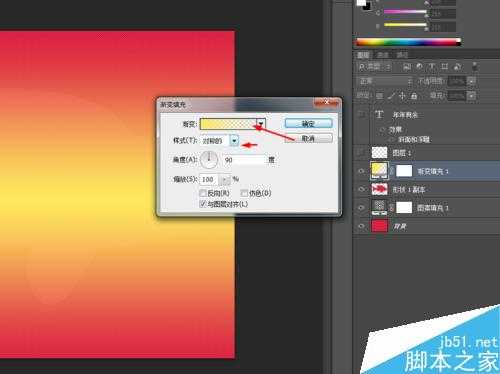Viewport: 500px width, 374px height.
Task: Click the layer opacity value field
Action: click(x=457, y=81)
